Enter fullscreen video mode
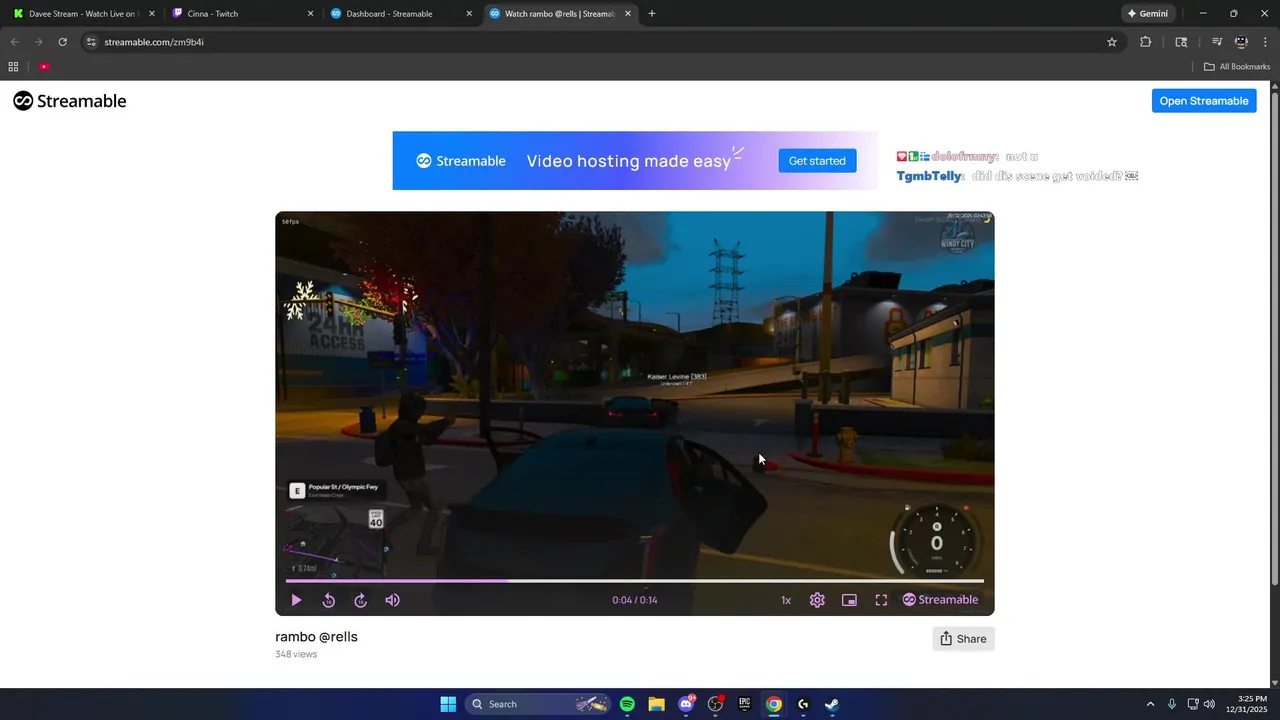Viewport: 1280px width, 720px height. click(881, 600)
